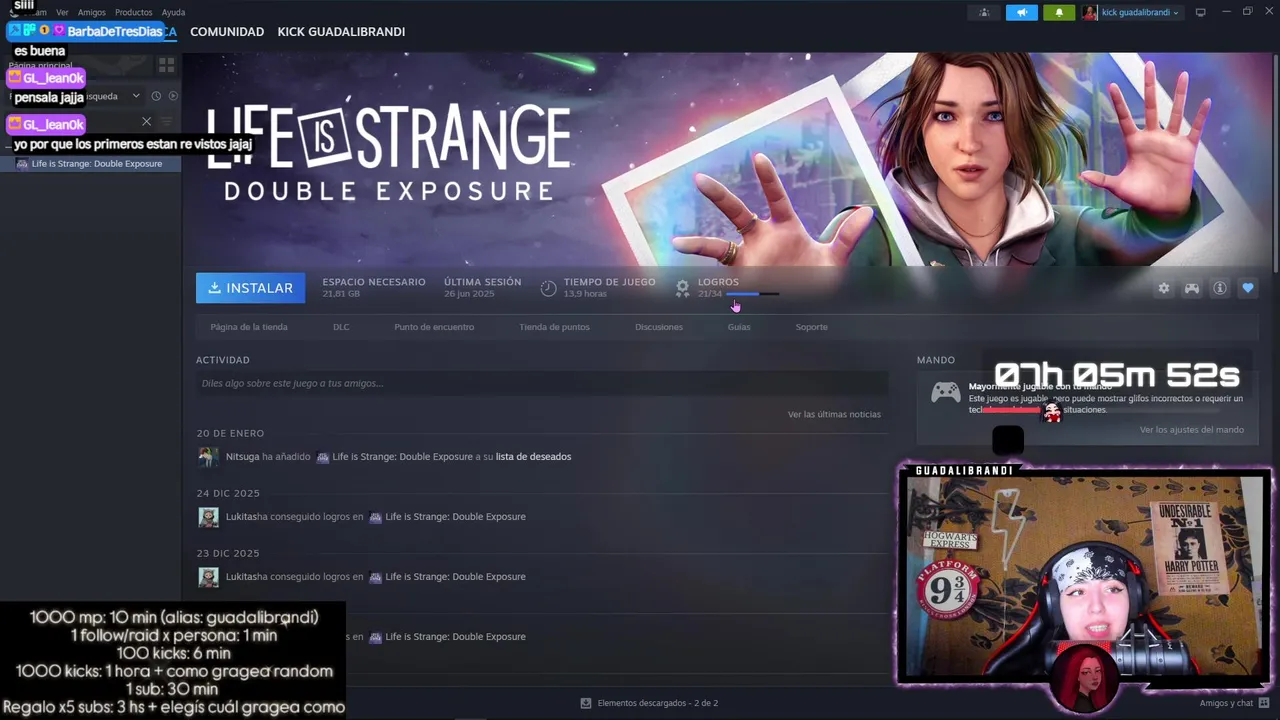Open the Productos menu

pyautogui.click(x=133, y=13)
